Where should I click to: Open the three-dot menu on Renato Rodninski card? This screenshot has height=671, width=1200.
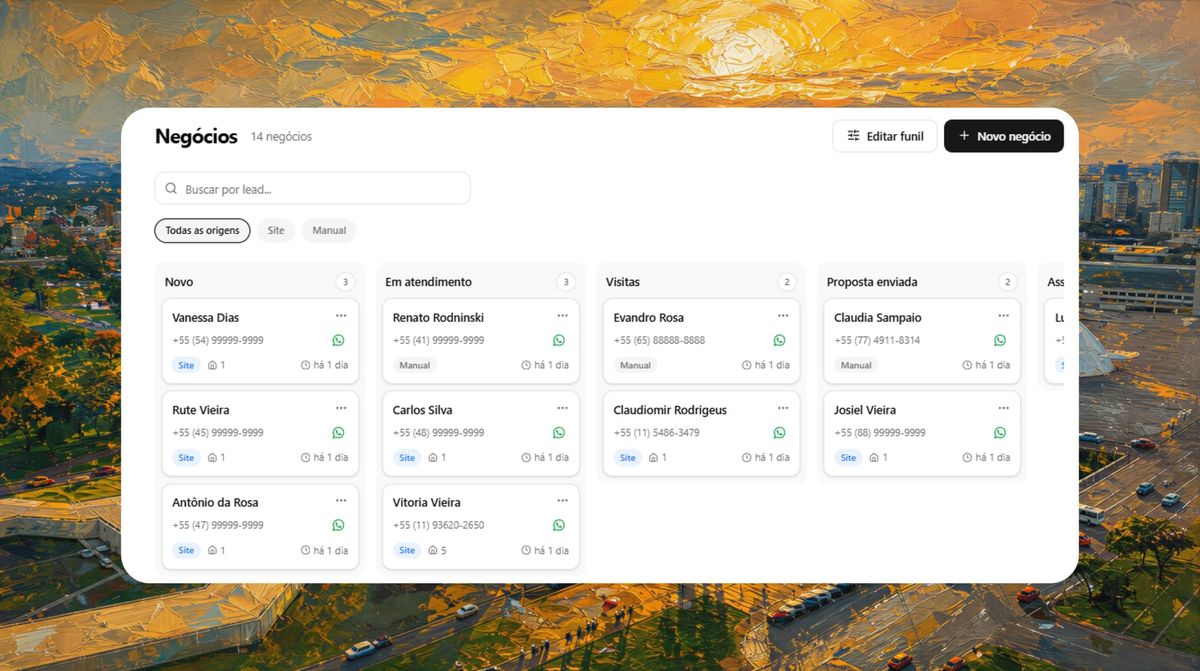point(562,316)
